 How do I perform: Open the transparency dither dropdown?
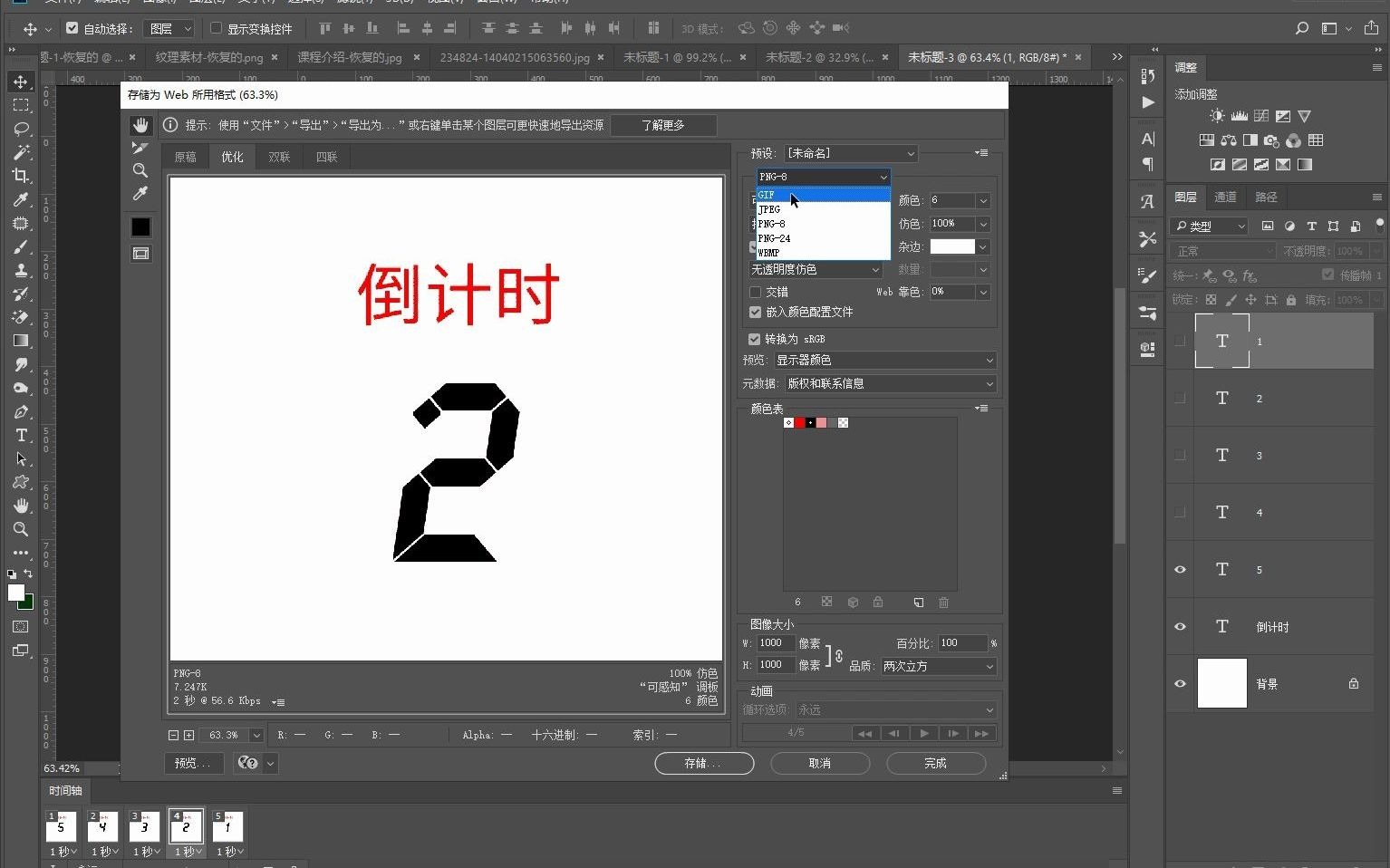[816, 270]
